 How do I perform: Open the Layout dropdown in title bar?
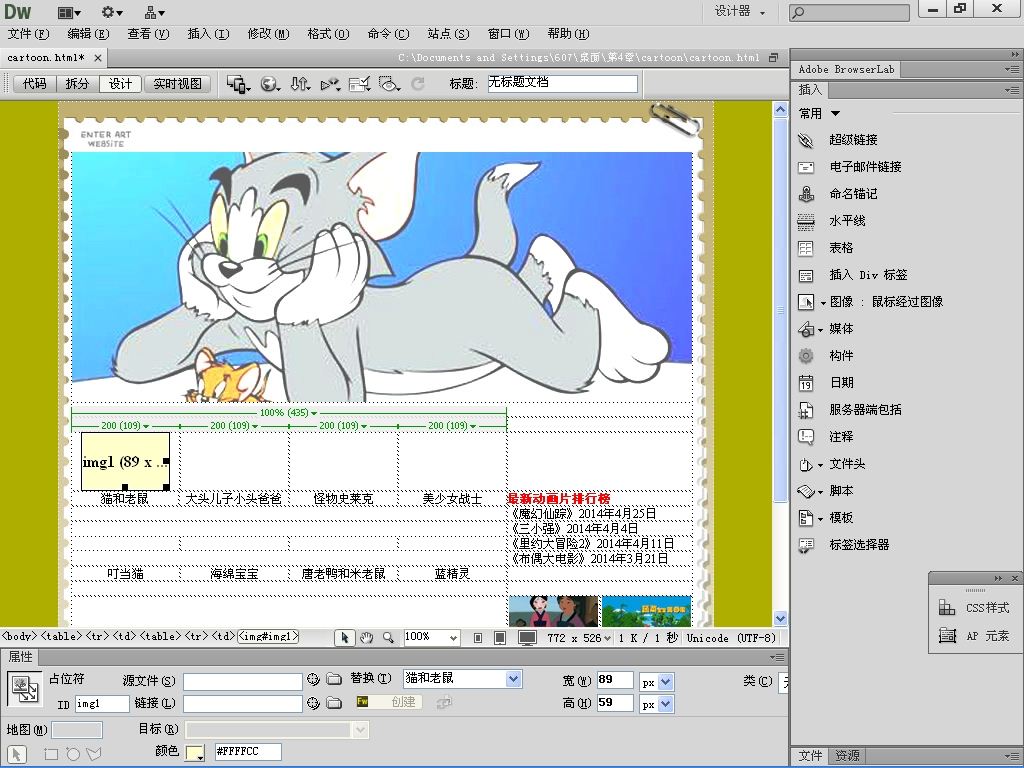[x=69, y=12]
